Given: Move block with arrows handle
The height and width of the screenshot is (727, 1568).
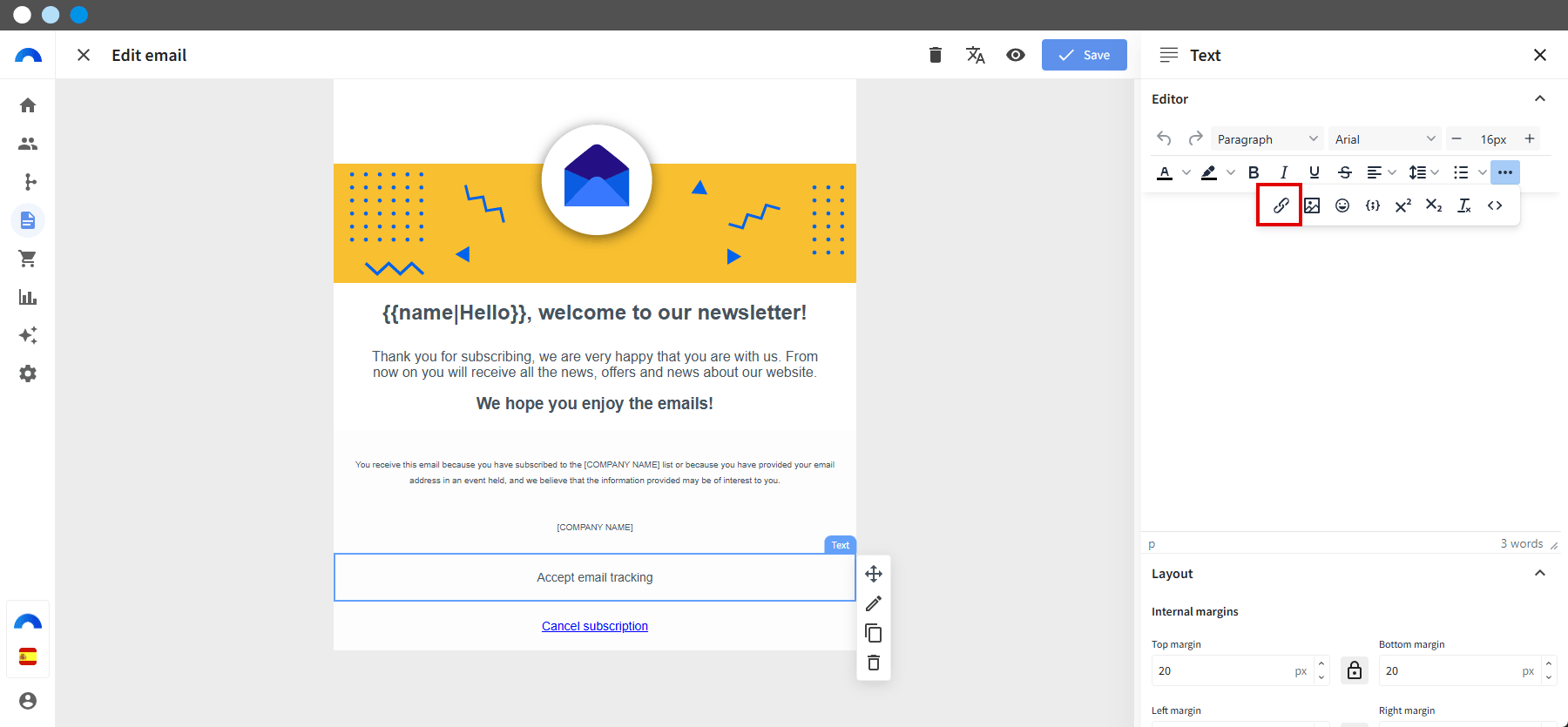Looking at the screenshot, I should [874, 574].
